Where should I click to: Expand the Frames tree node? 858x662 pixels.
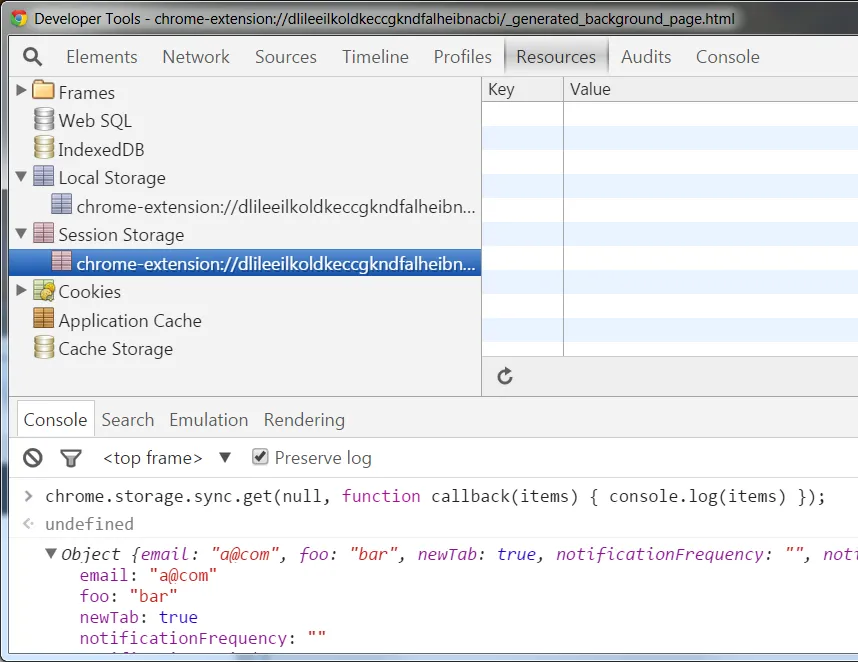[21, 91]
